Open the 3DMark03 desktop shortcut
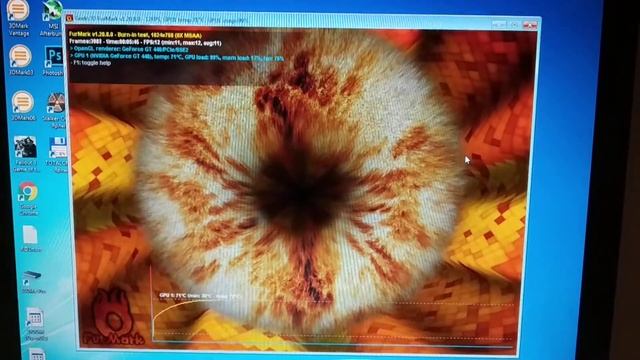 coord(20,60)
